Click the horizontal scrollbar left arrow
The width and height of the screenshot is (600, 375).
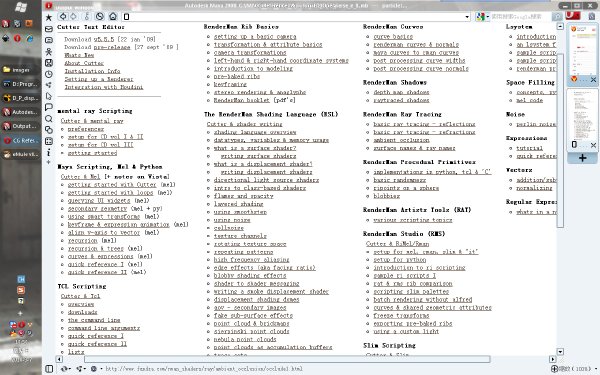click(59, 359)
